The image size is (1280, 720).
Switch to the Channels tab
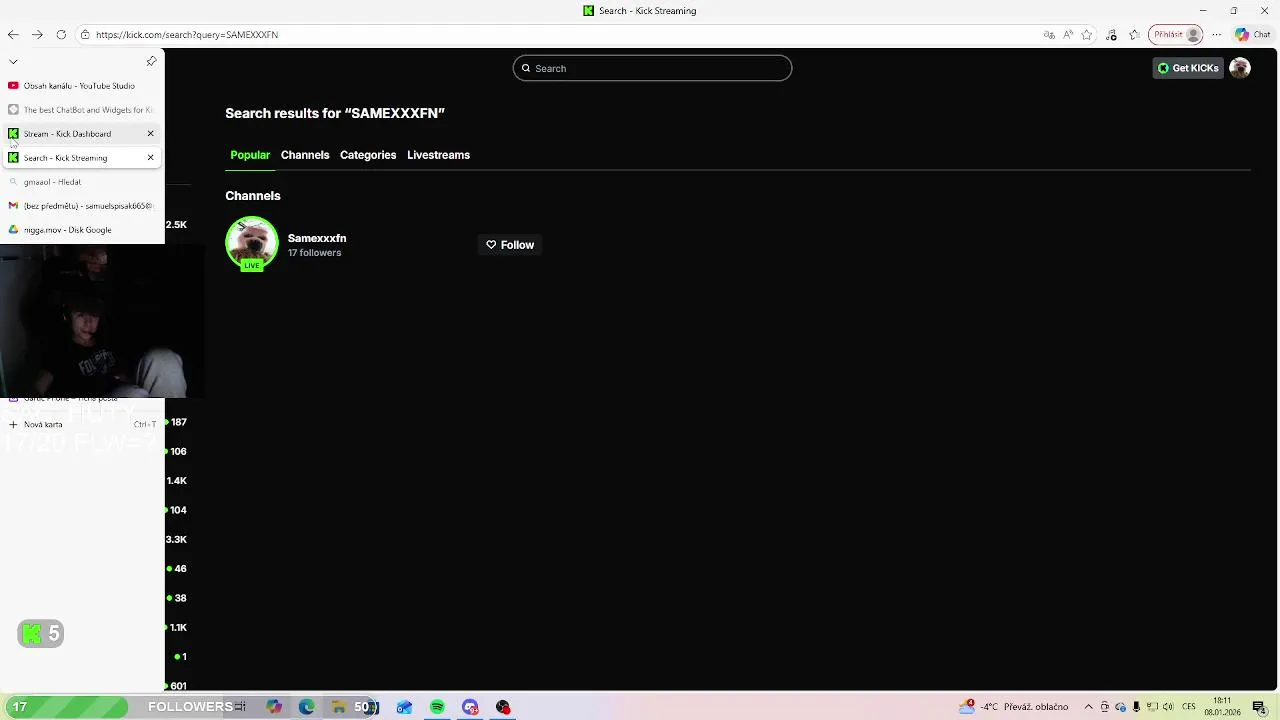[x=305, y=155]
